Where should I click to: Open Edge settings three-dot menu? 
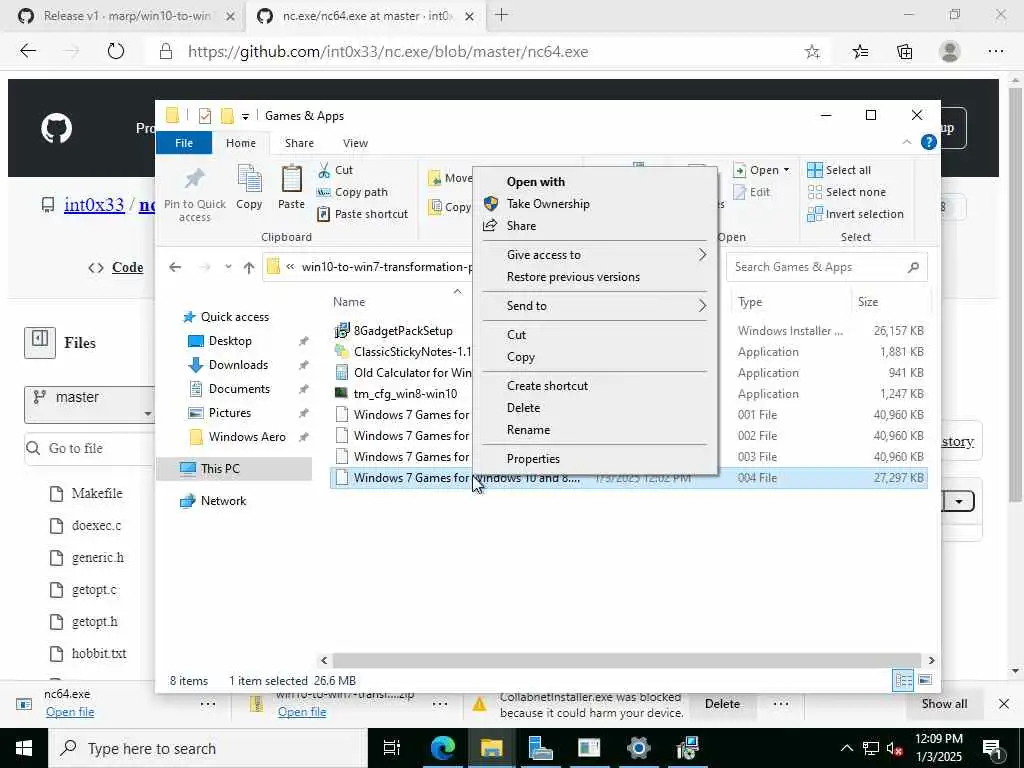click(x=995, y=52)
